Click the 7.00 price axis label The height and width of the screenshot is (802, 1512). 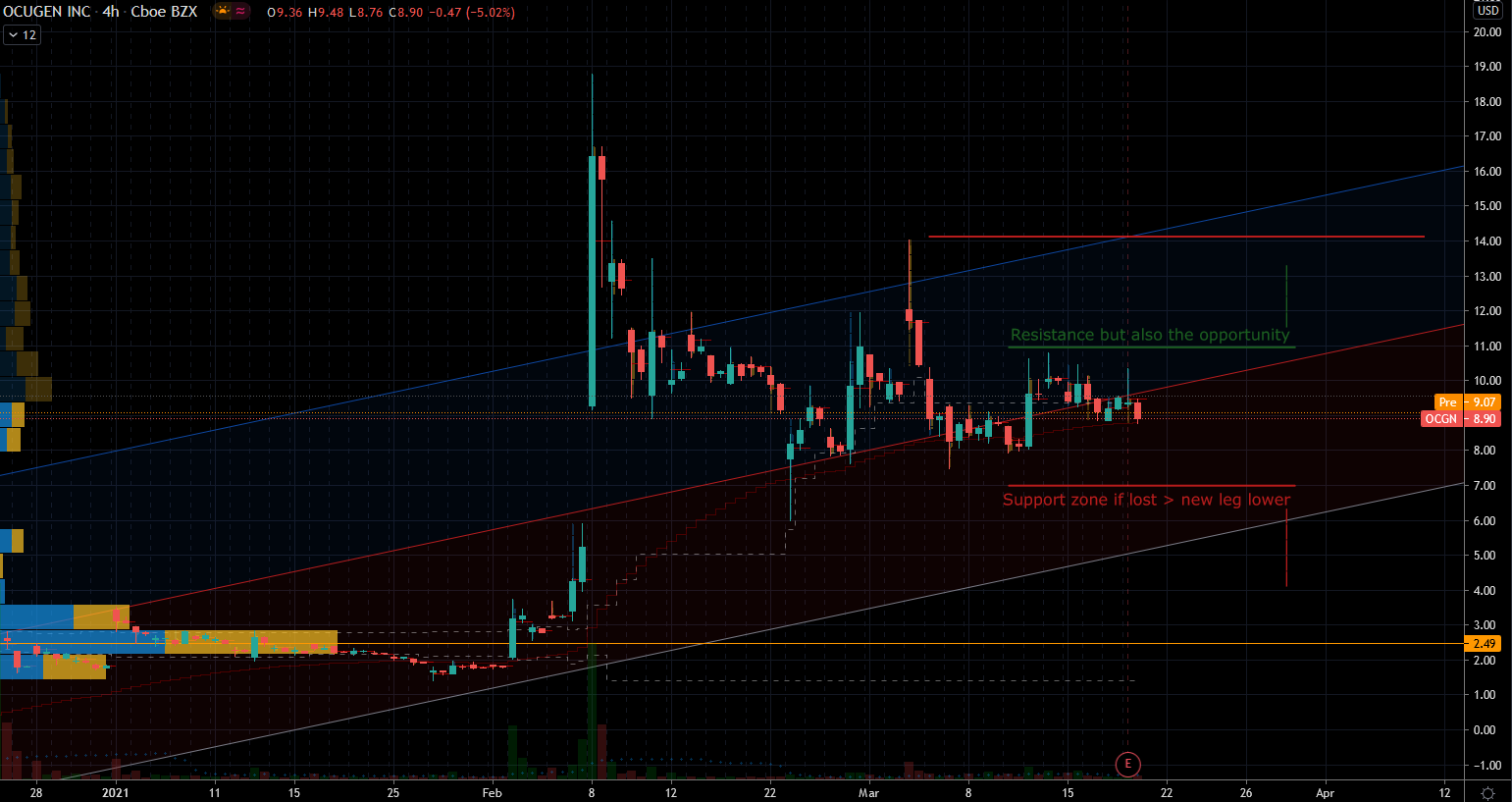pos(1486,486)
